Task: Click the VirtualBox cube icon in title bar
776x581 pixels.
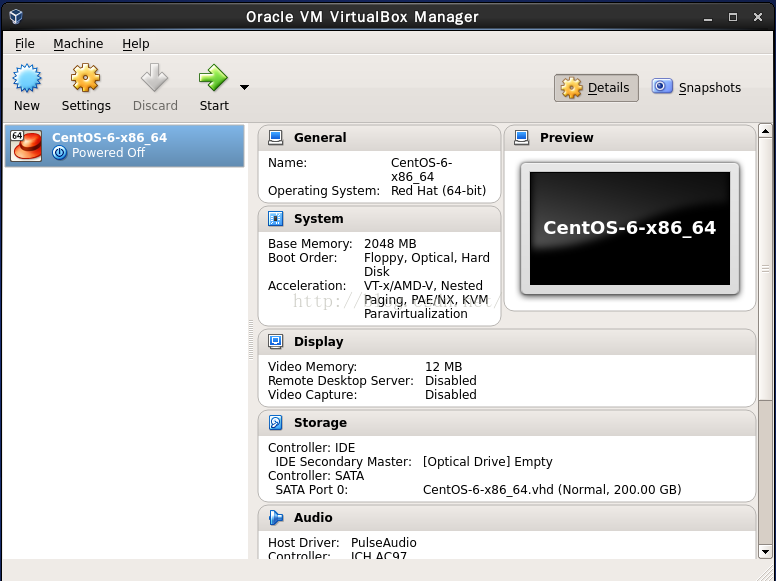Action: [16, 17]
